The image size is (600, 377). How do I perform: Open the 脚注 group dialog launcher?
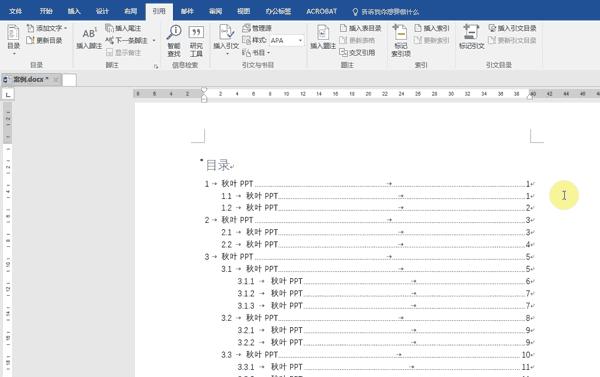(x=156, y=66)
